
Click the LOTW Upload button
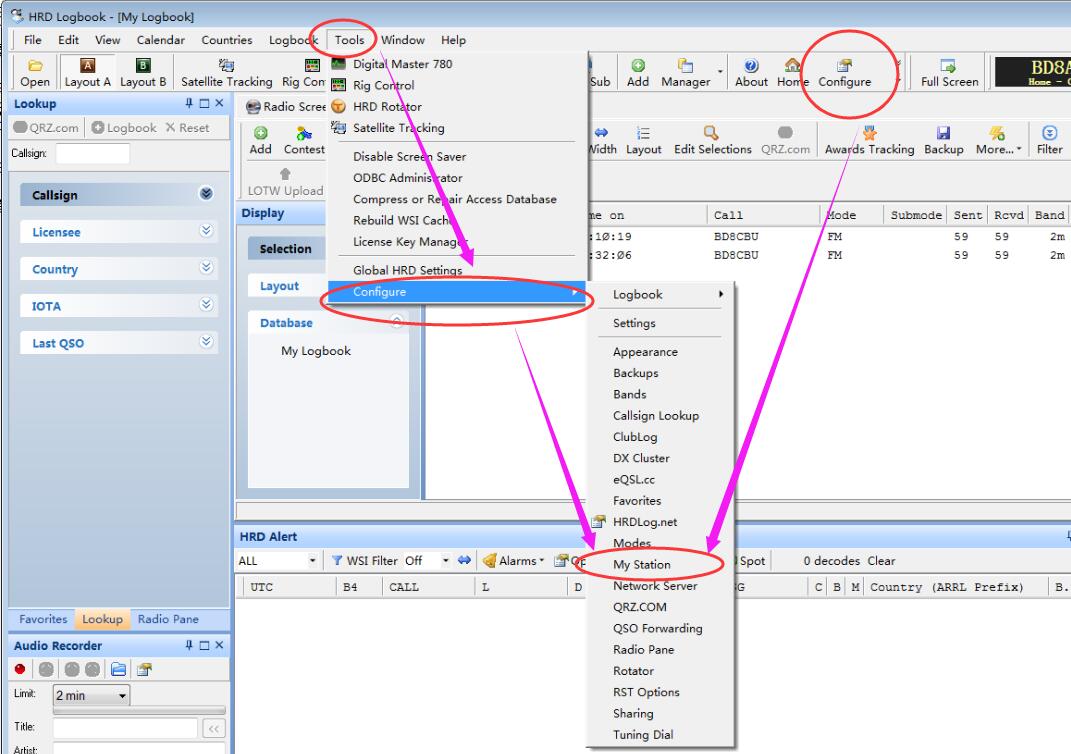click(286, 182)
